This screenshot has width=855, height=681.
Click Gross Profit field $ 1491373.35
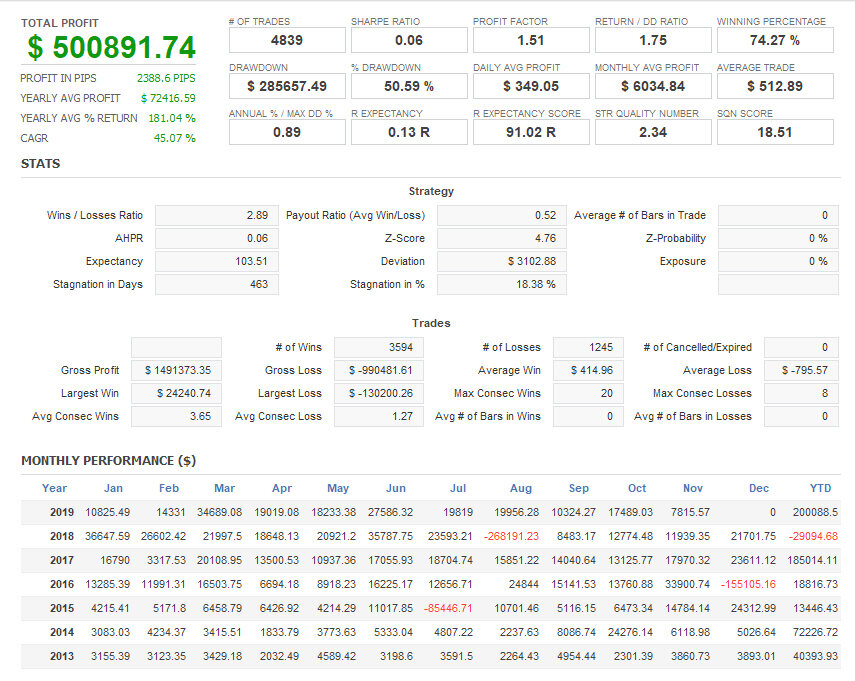coord(177,370)
